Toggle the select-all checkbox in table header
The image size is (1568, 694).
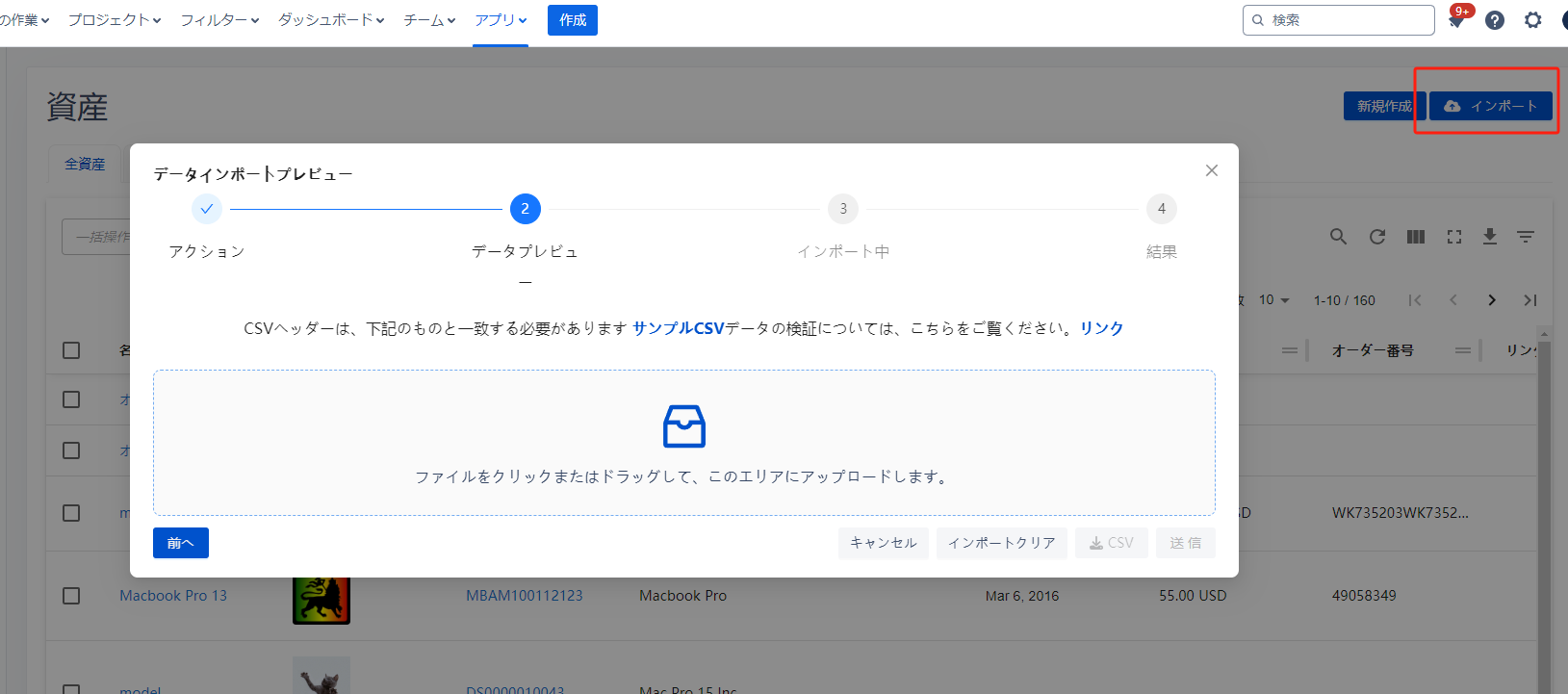click(71, 350)
